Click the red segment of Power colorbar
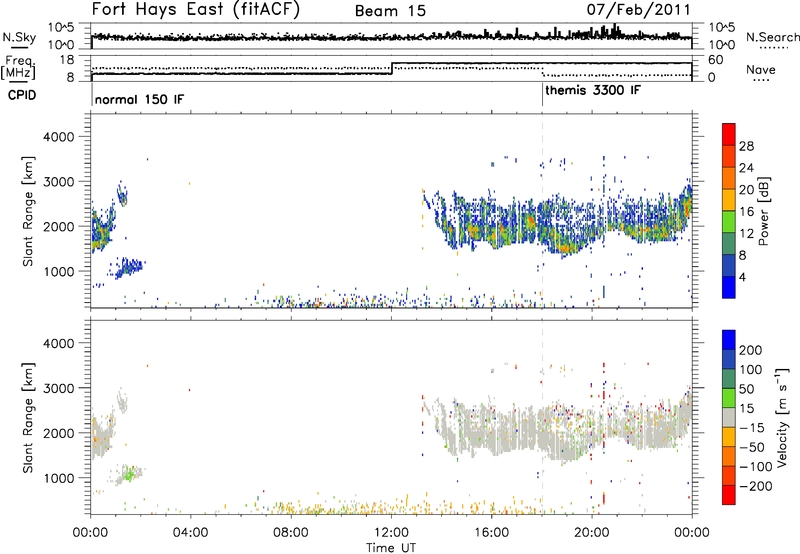800x554 pixels. point(729,135)
